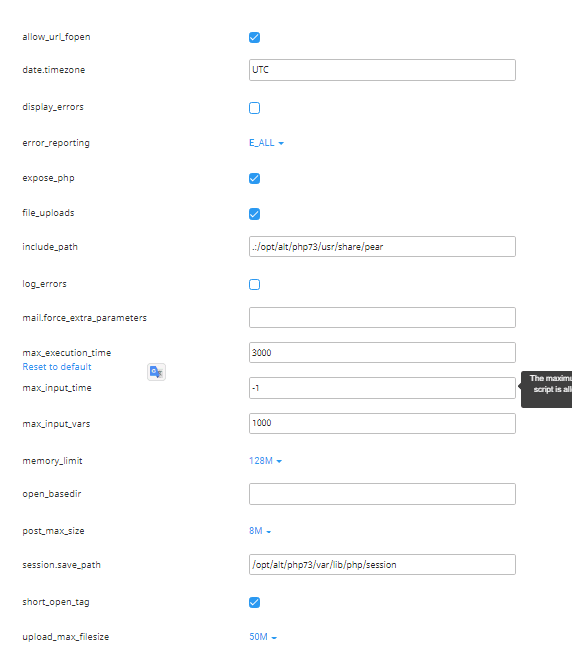
Task: Click the Reset to default link
Action: pos(57,367)
